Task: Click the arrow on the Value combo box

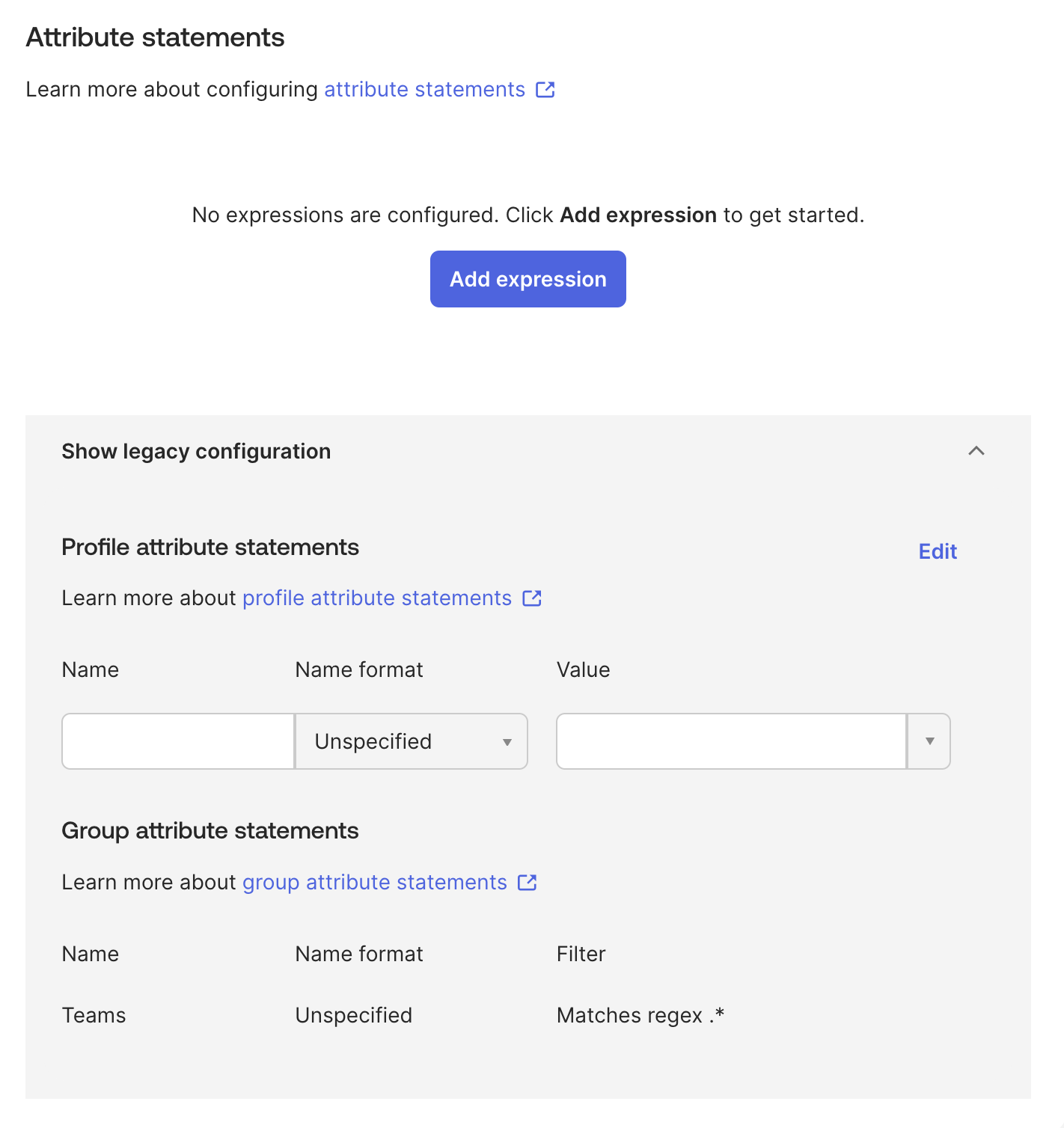Action: pyautogui.click(x=929, y=741)
